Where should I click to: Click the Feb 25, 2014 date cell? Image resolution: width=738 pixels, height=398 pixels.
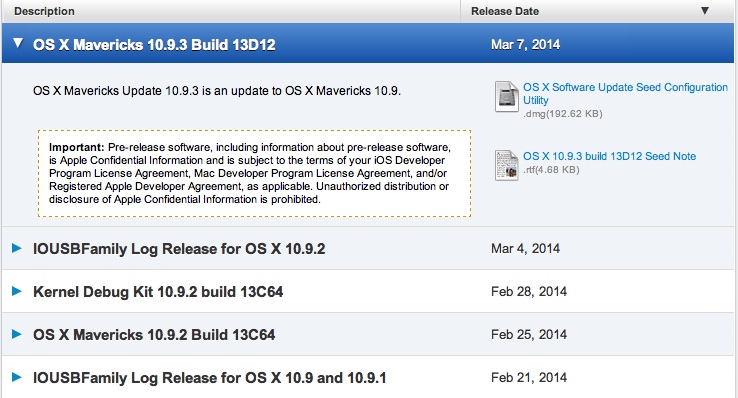coord(529,334)
